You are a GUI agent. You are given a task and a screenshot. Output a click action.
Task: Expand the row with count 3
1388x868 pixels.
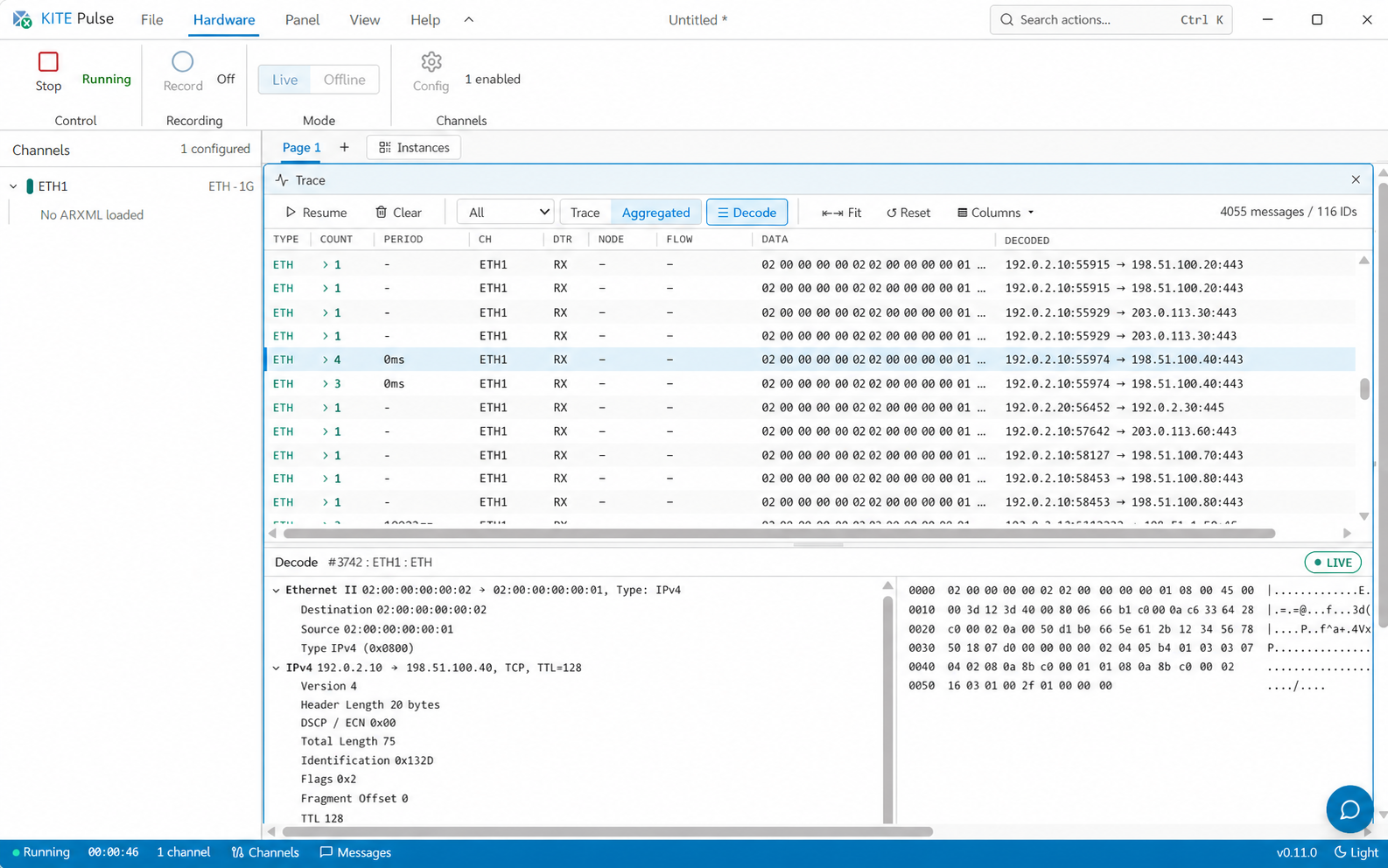[x=326, y=383]
